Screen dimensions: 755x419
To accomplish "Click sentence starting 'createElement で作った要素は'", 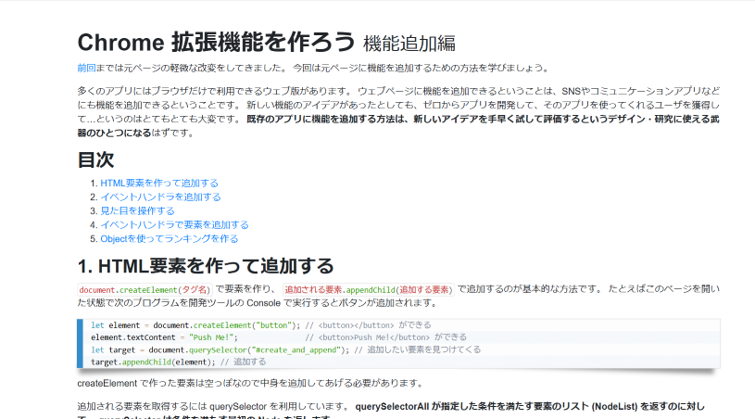I will (250, 383).
